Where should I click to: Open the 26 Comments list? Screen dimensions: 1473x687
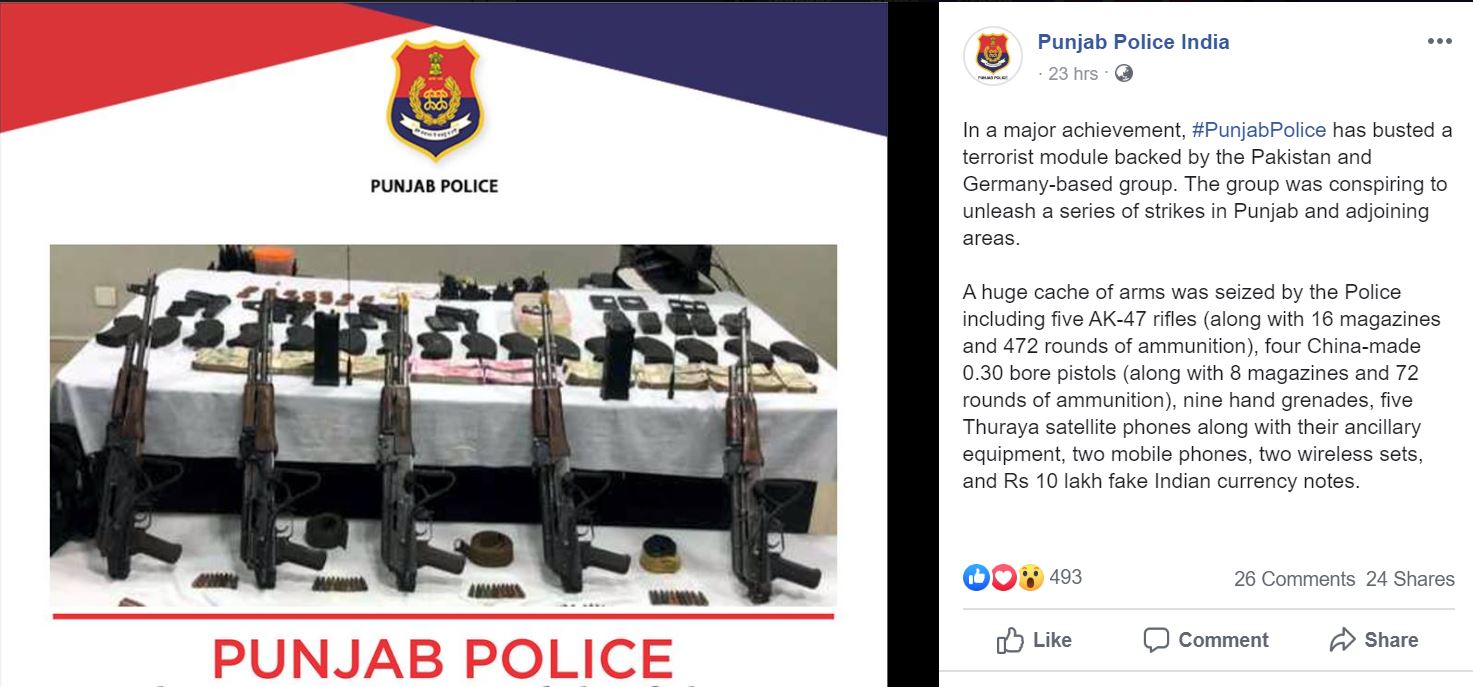(x=1294, y=579)
